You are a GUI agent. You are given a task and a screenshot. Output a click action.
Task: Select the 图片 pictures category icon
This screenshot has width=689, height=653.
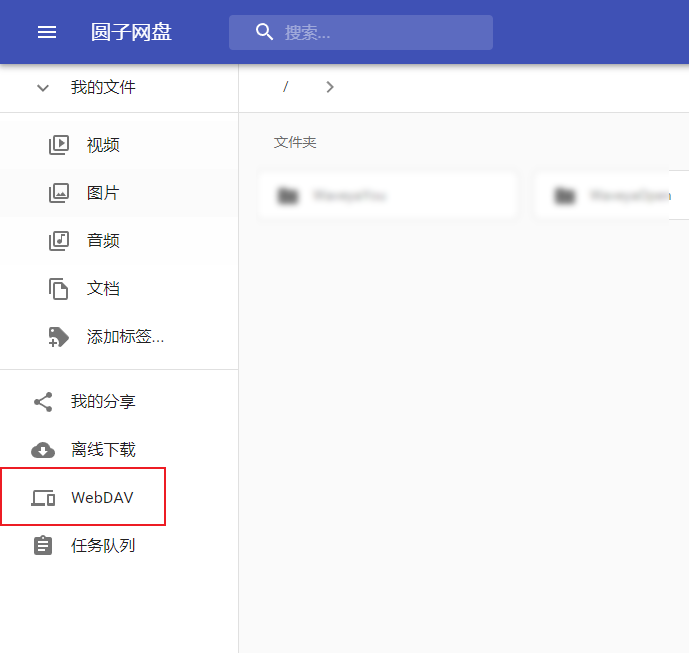tap(59, 193)
